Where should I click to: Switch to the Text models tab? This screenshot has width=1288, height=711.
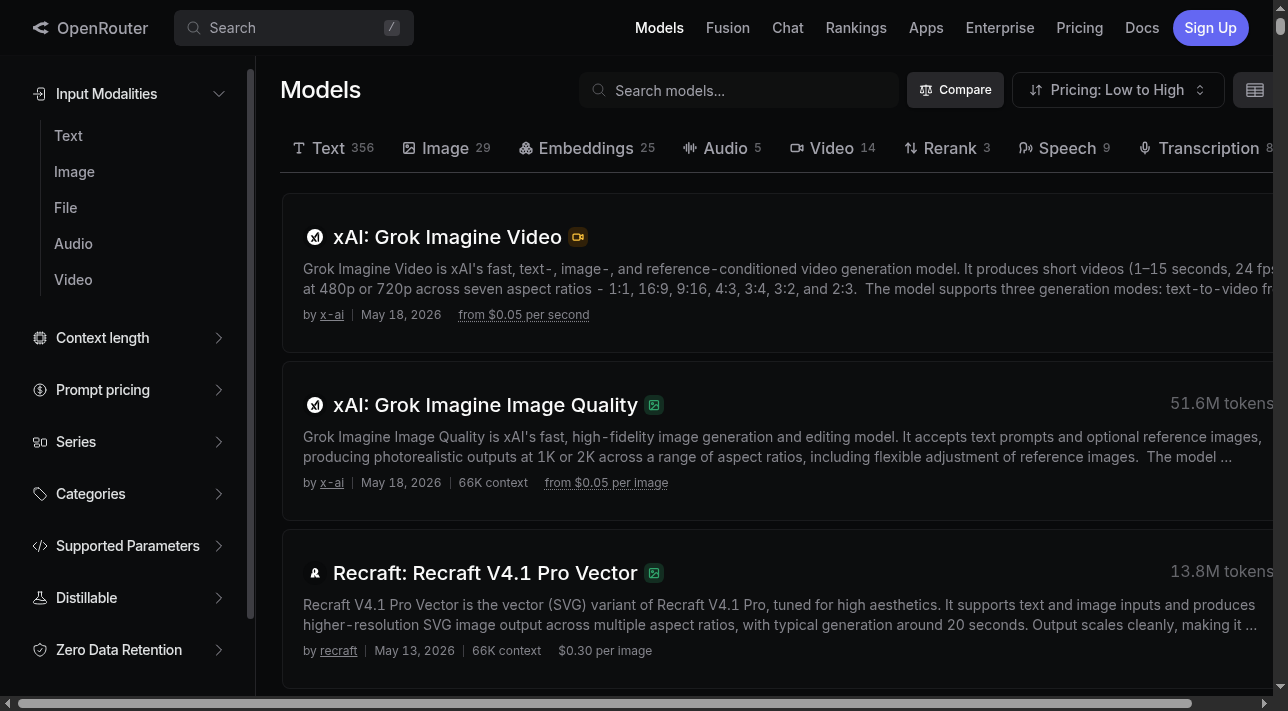[333, 148]
